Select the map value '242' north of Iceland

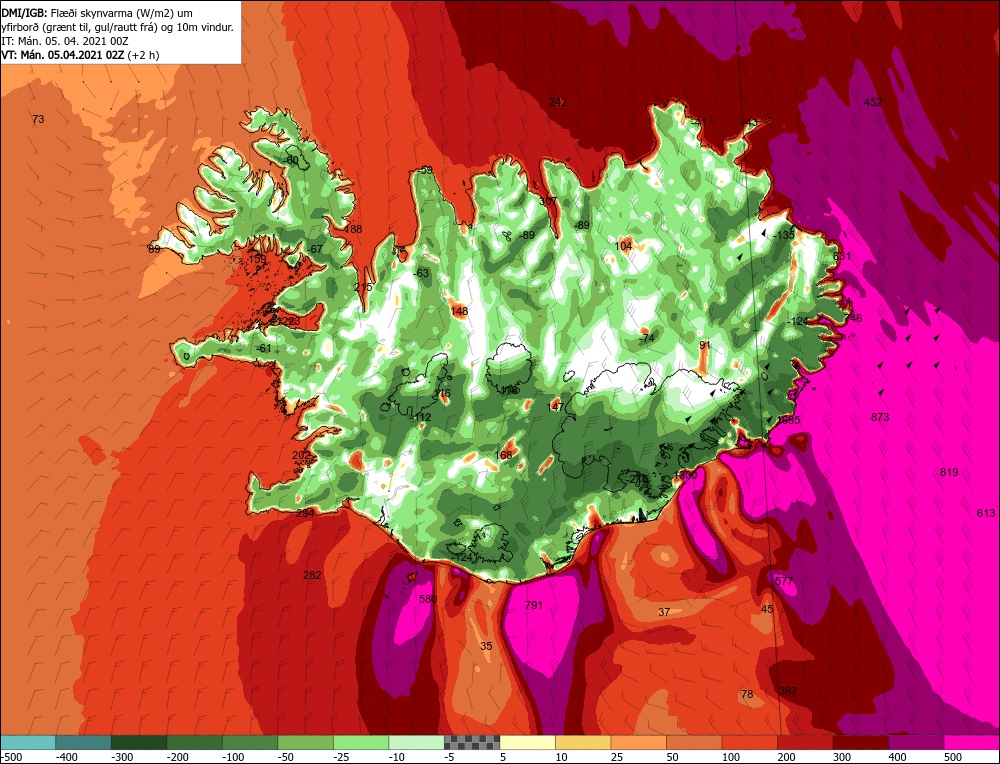pyautogui.click(x=558, y=102)
